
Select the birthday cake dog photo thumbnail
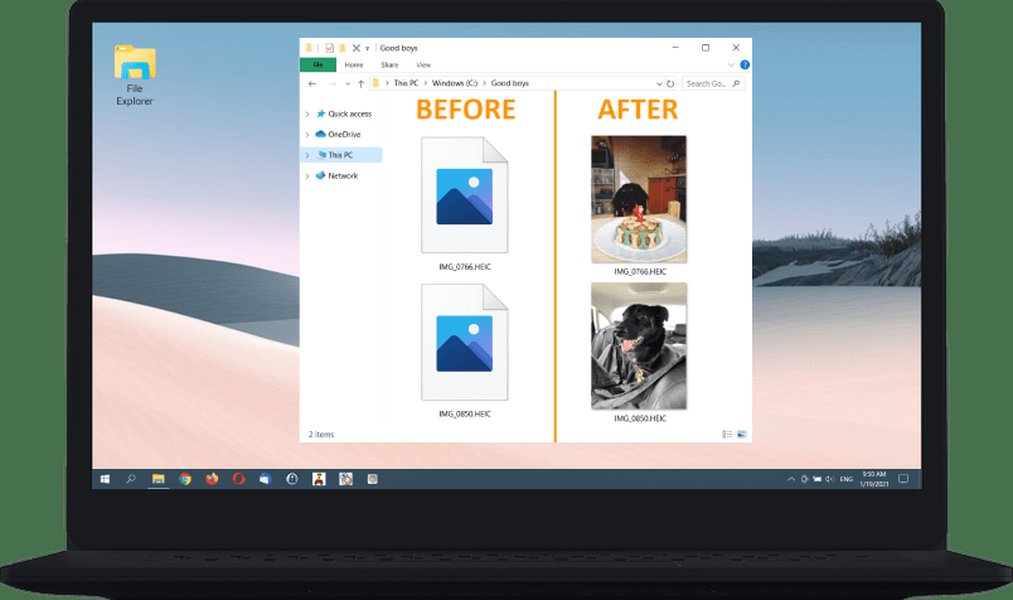click(x=639, y=199)
